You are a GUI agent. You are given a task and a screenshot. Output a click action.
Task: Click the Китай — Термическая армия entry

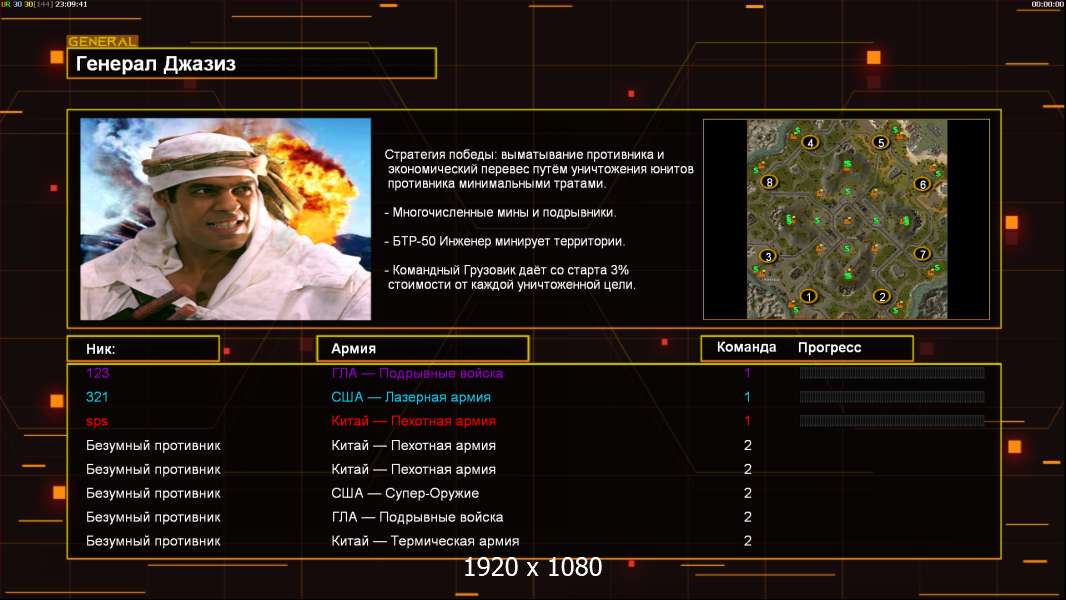tap(425, 541)
